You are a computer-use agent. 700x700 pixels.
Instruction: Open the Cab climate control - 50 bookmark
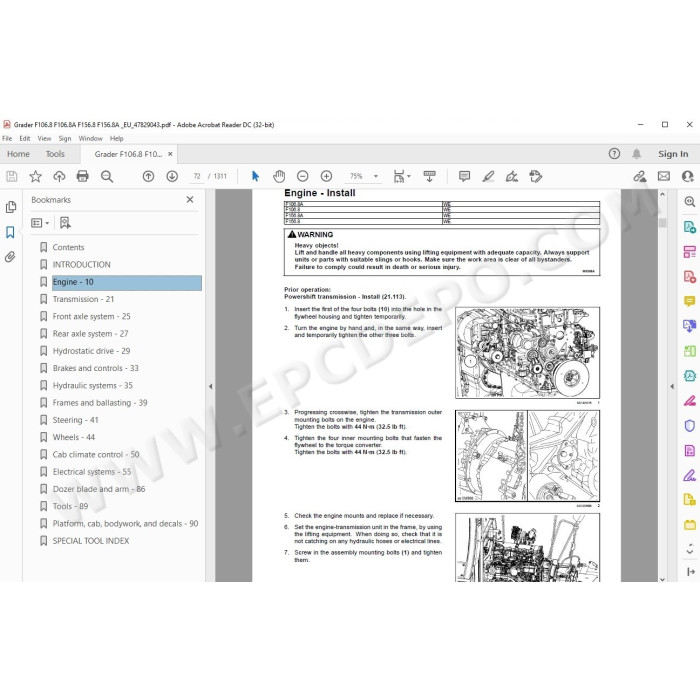pos(96,454)
